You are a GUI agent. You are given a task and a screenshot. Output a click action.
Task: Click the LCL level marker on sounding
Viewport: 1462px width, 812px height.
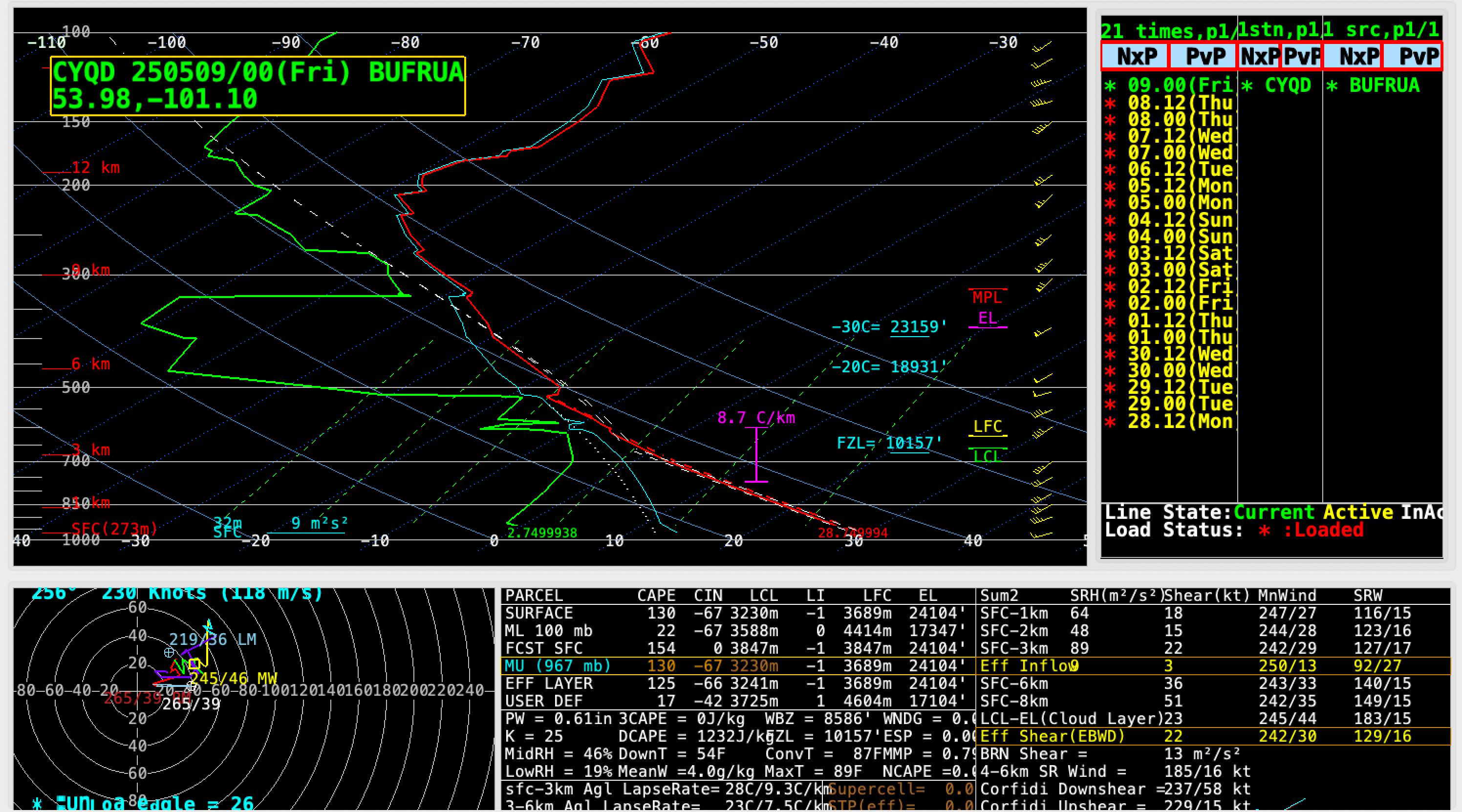(988, 456)
